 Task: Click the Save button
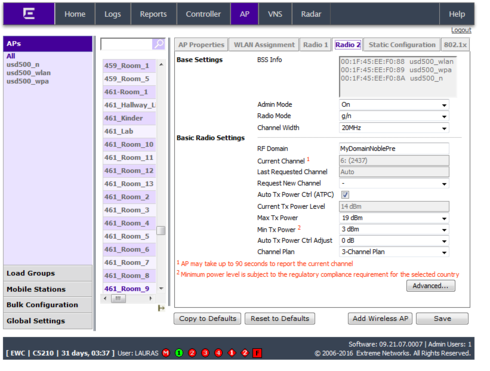tap(442, 319)
